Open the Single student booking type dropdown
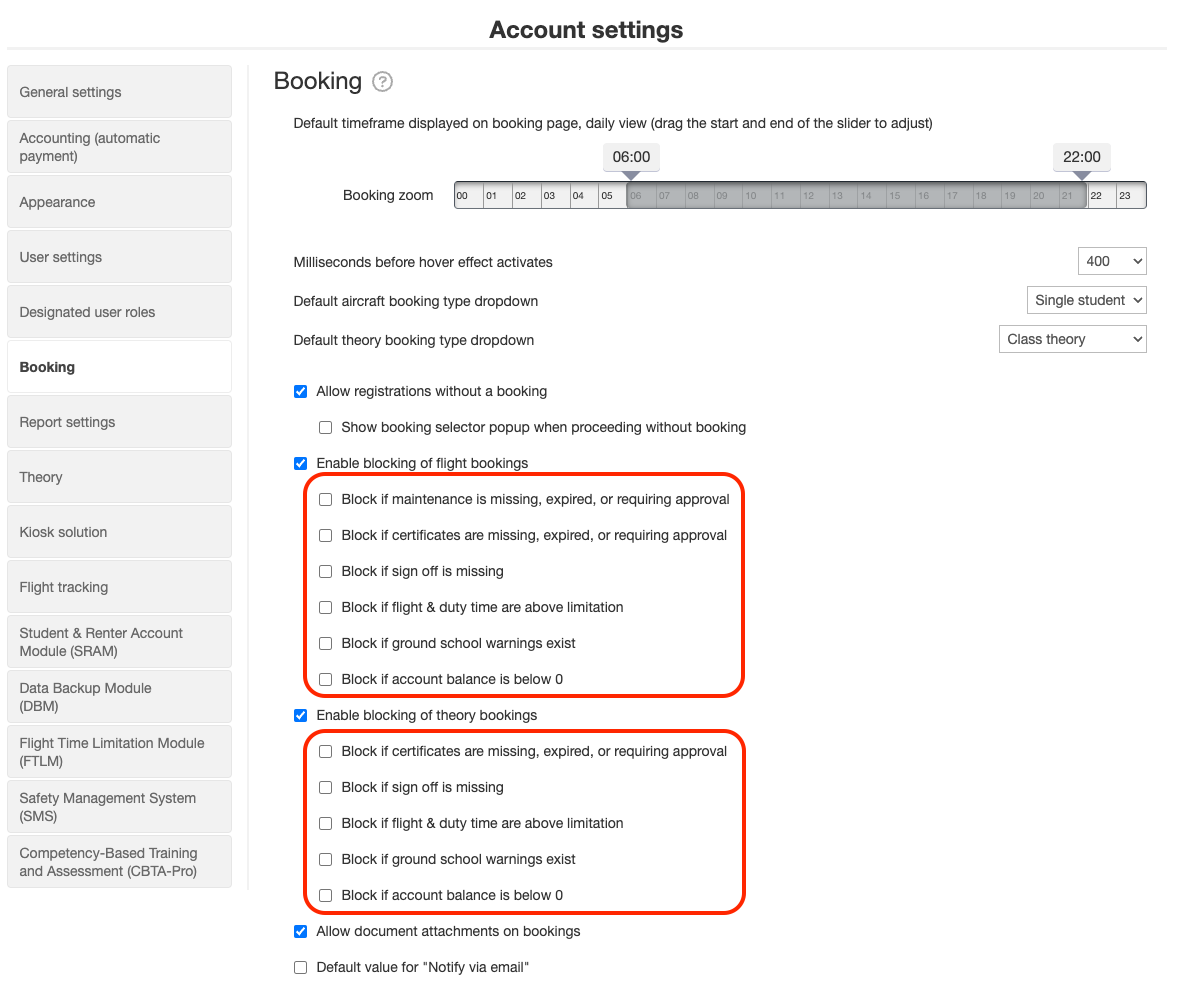Image resolution: width=1200 pixels, height=982 pixels. click(1087, 299)
